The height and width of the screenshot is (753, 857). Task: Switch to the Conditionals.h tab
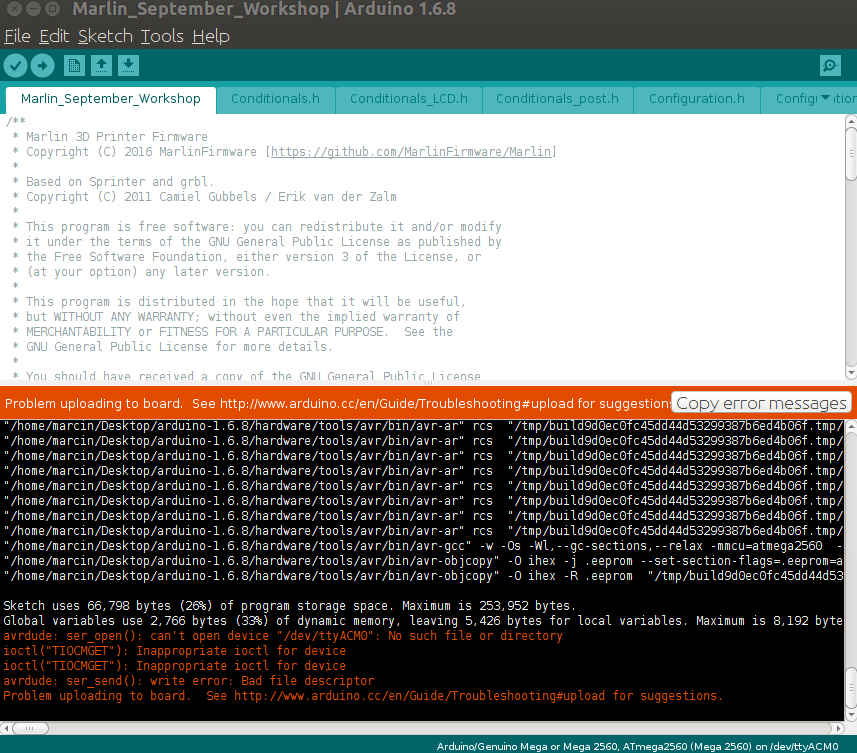(275, 99)
